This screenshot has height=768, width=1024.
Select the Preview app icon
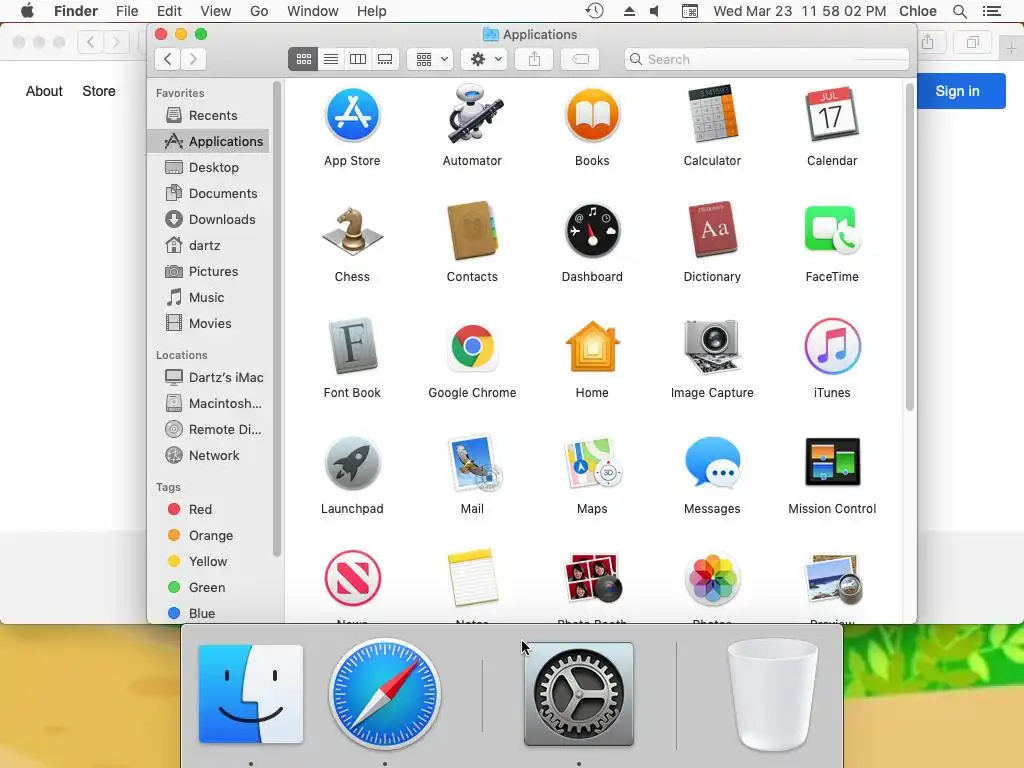[834, 579]
